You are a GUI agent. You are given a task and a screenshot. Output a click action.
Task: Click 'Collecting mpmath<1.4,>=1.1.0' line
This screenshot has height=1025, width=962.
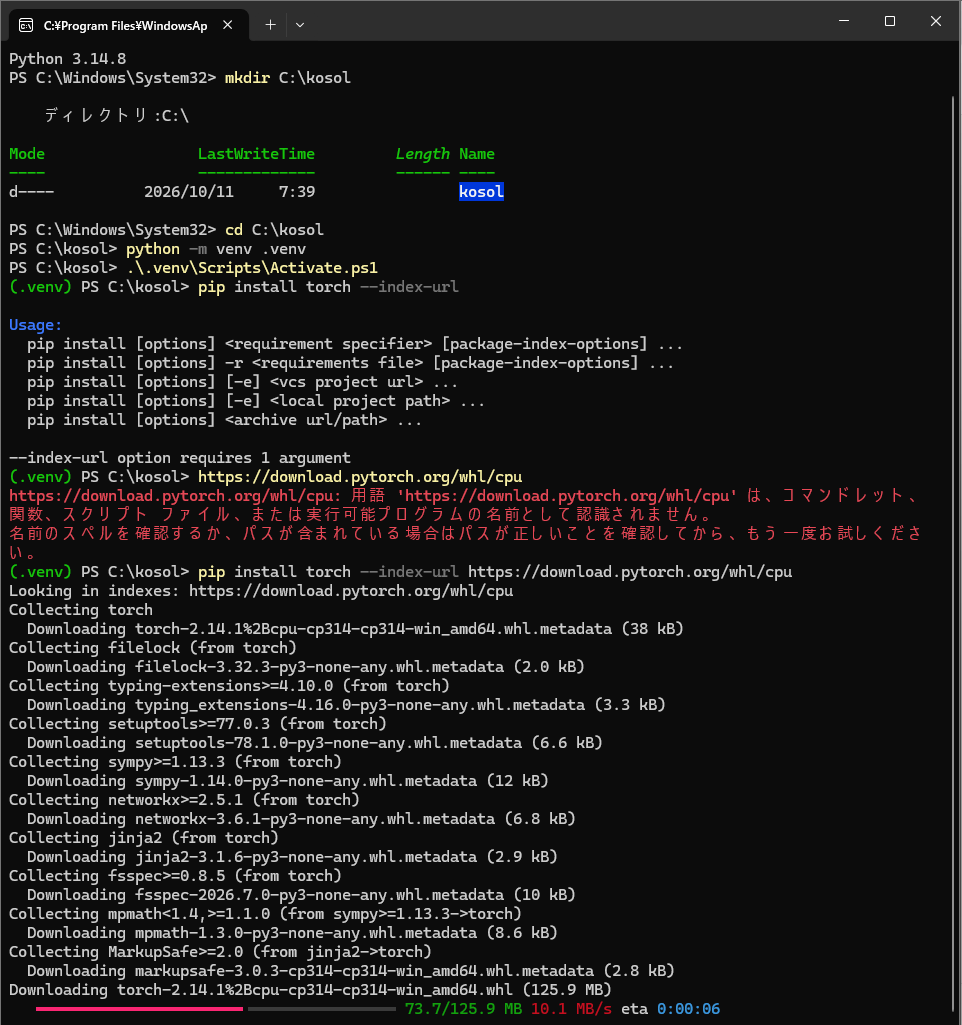tap(265, 913)
